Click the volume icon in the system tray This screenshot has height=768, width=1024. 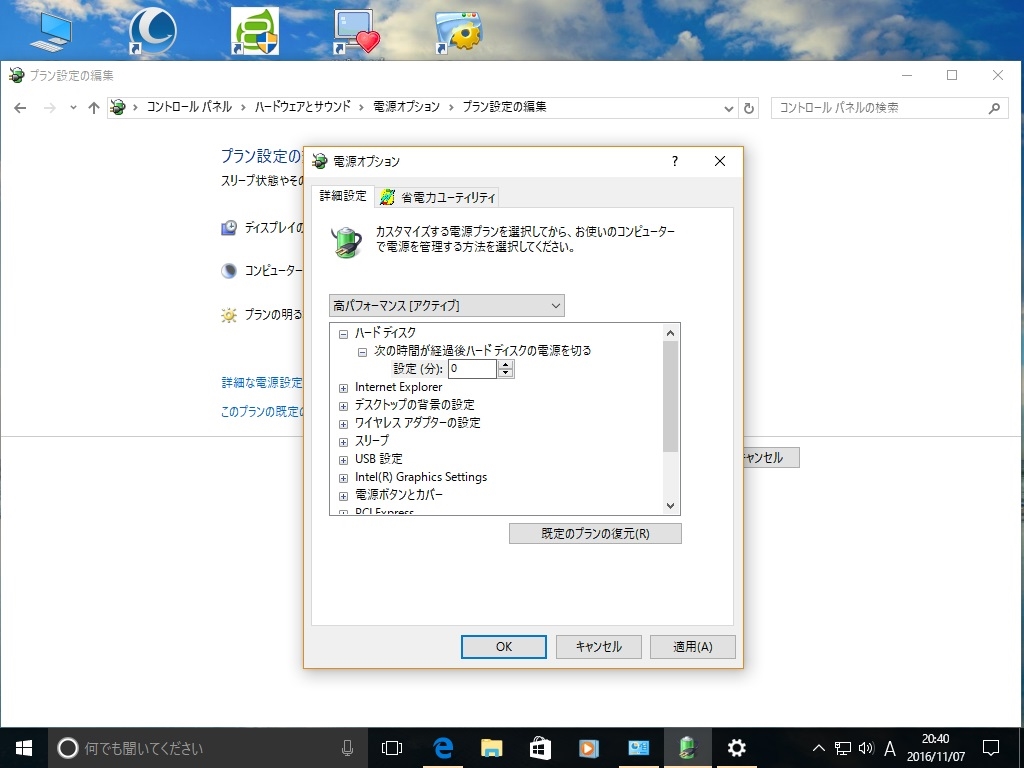(867, 748)
